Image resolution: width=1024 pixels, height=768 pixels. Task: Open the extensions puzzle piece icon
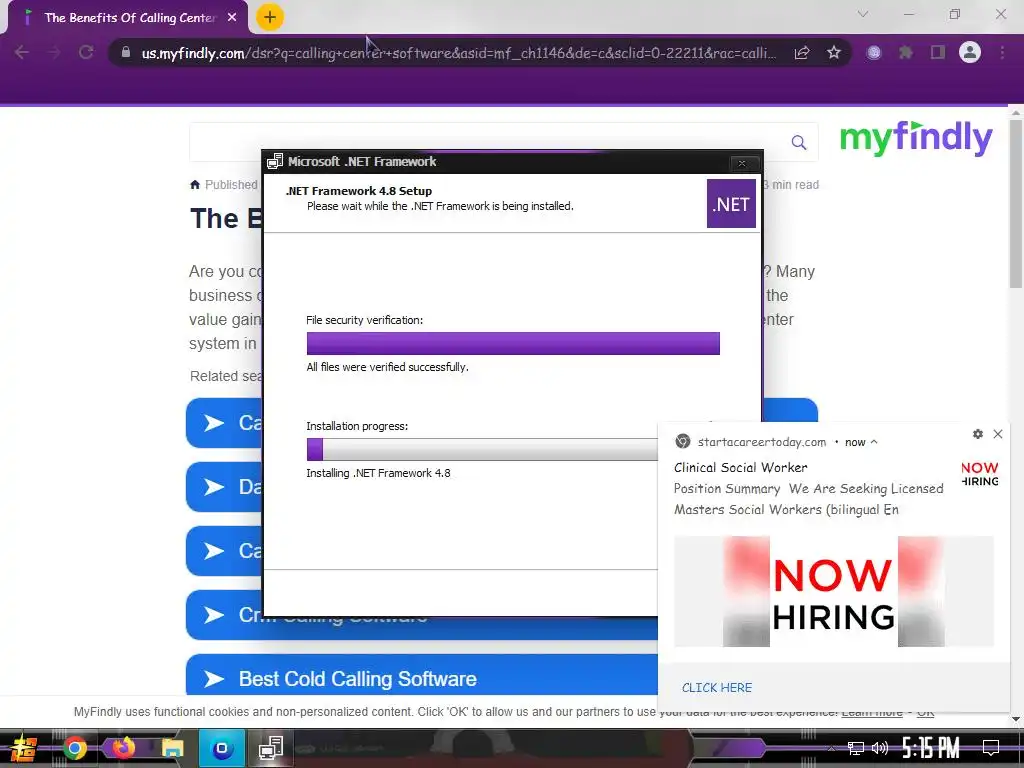tap(906, 53)
